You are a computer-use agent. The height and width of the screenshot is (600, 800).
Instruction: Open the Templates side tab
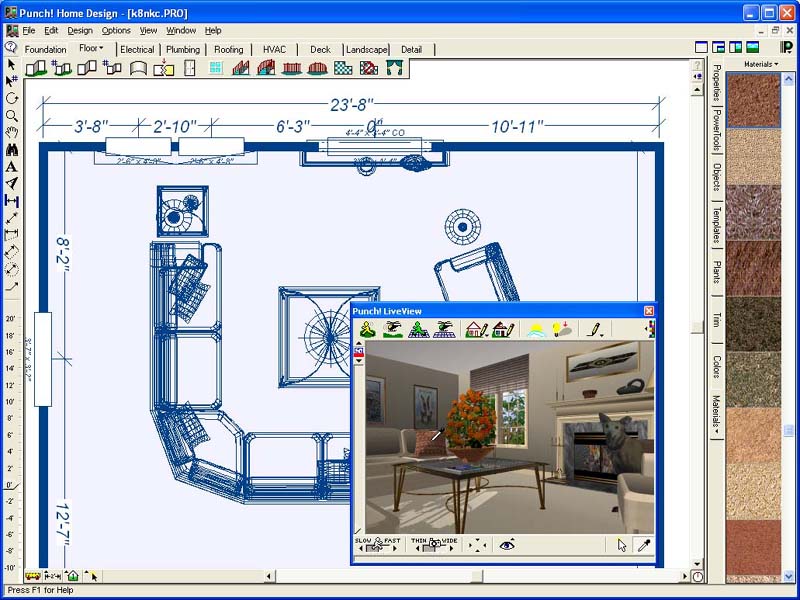click(716, 224)
